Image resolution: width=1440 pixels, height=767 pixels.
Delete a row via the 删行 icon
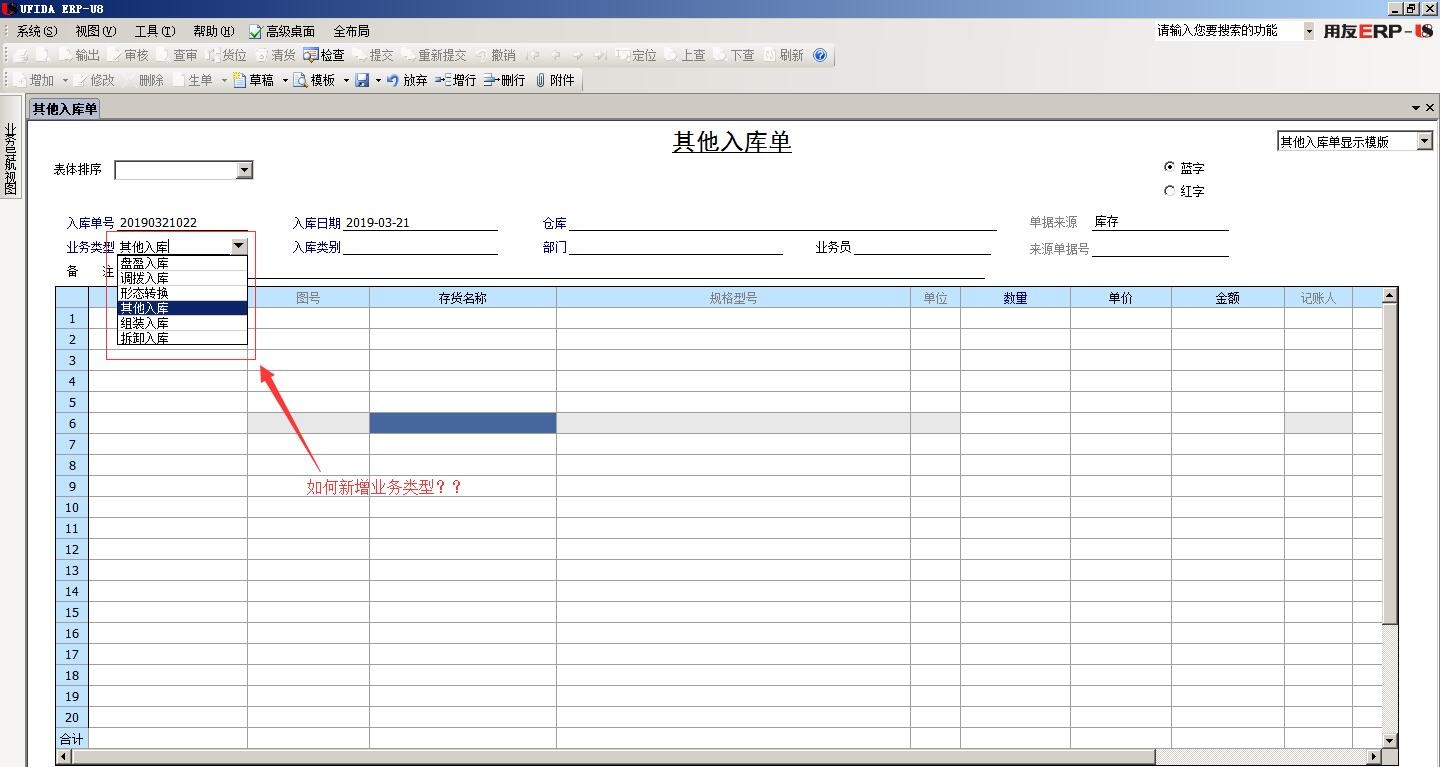(505, 80)
